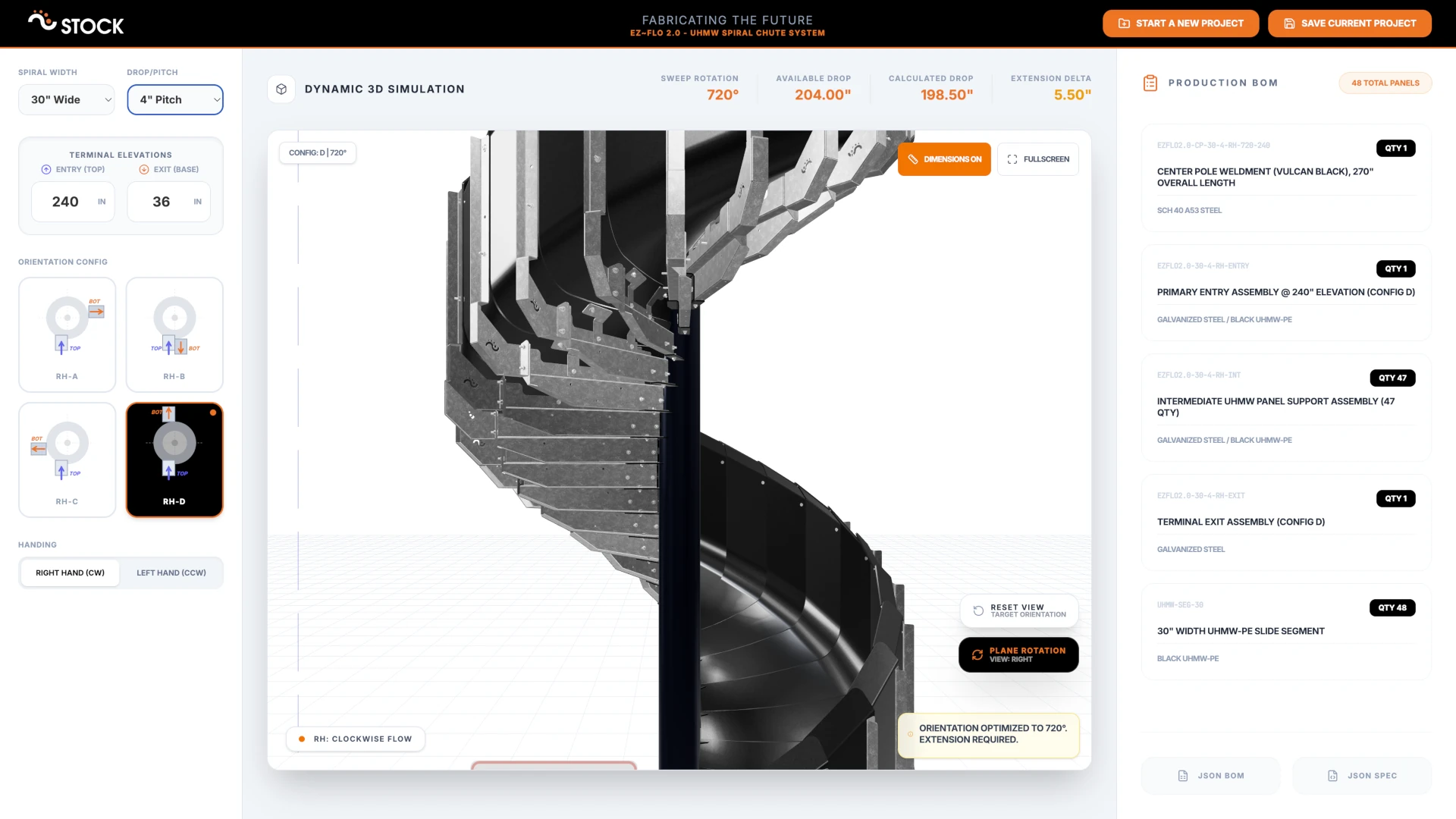Select the Right Hand (CW) tab
The image size is (1456, 819).
coord(70,573)
